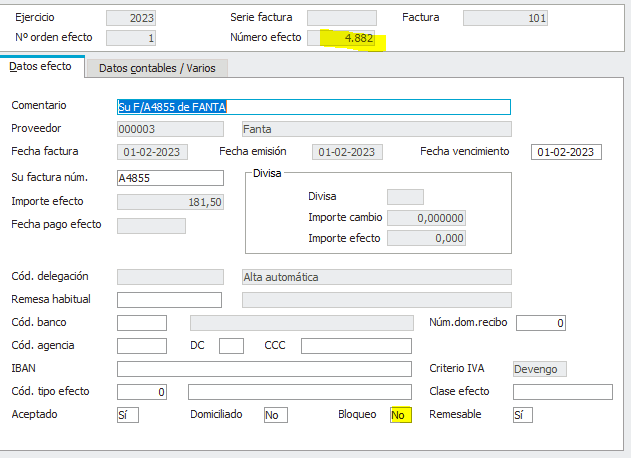Click the Cód. banco input field

click(142, 323)
